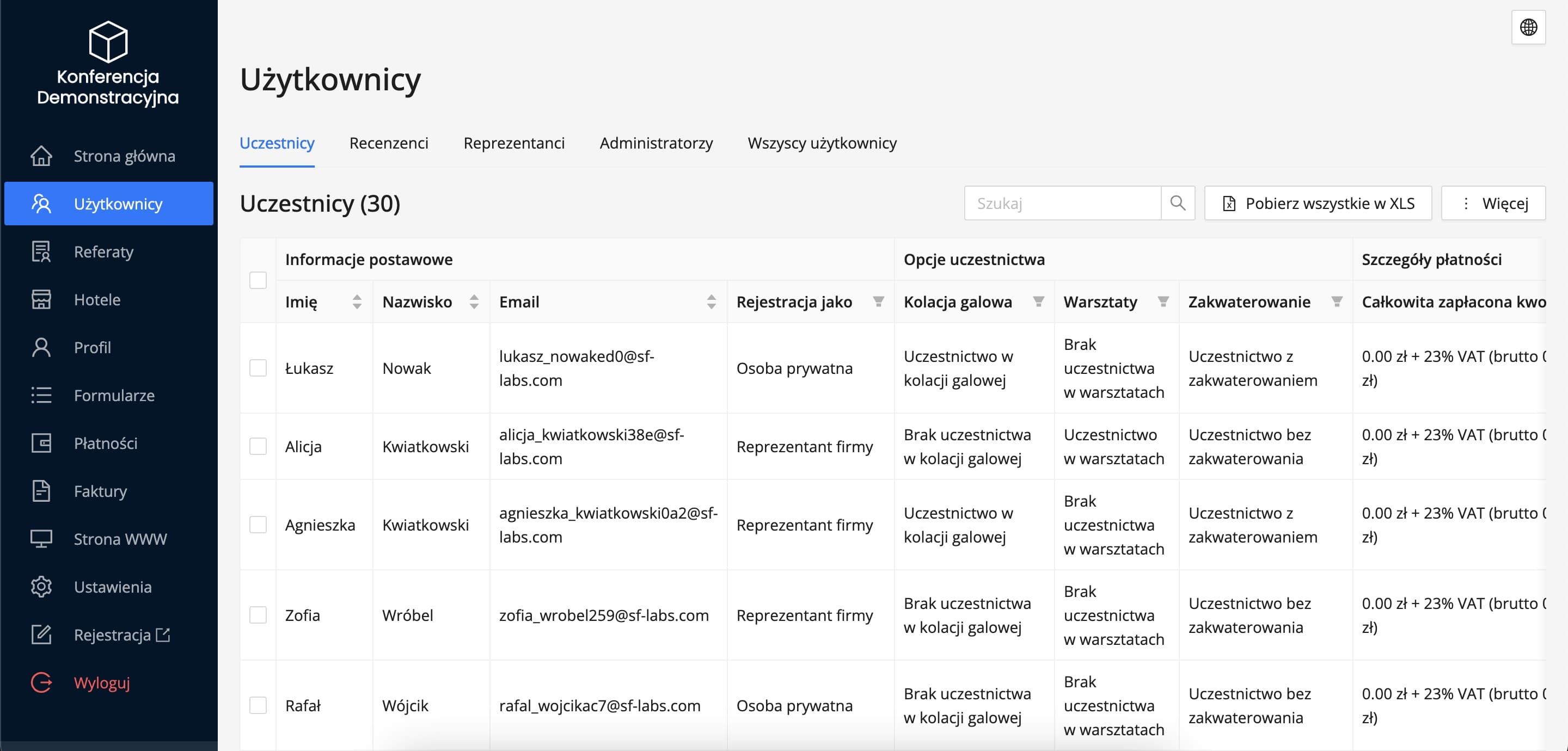Viewport: 1568px width, 751px height.
Task: Click the users icon beside Użytkownicy
Action: (x=41, y=204)
